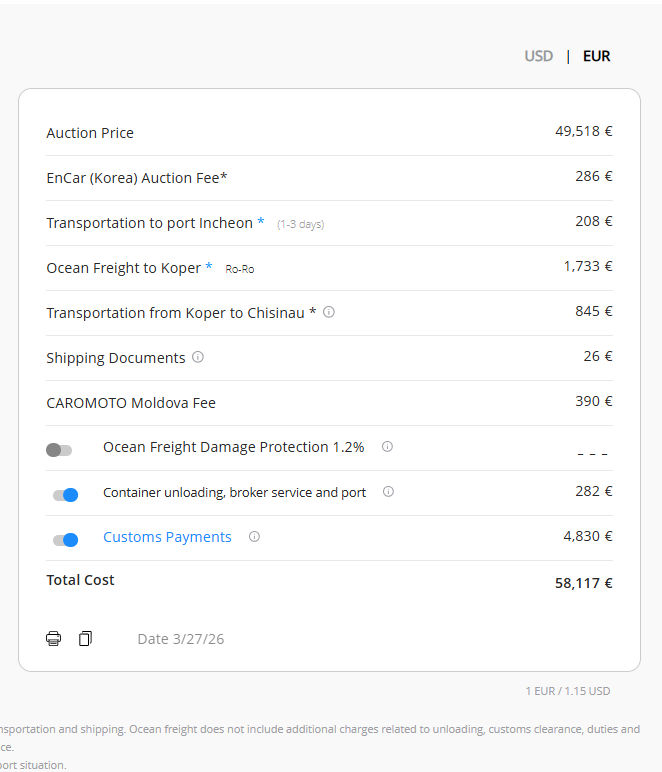Viewport: 662px width, 772px height.
Task: Turn off the Customs Payments toggle
Action: [x=65, y=540]
